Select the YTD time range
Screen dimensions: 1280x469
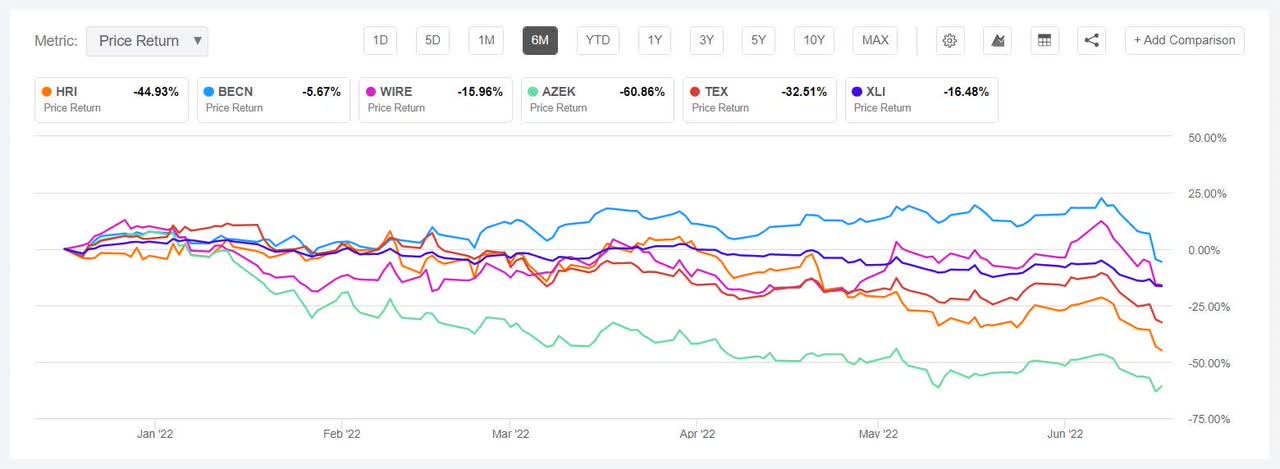point(598,41)
